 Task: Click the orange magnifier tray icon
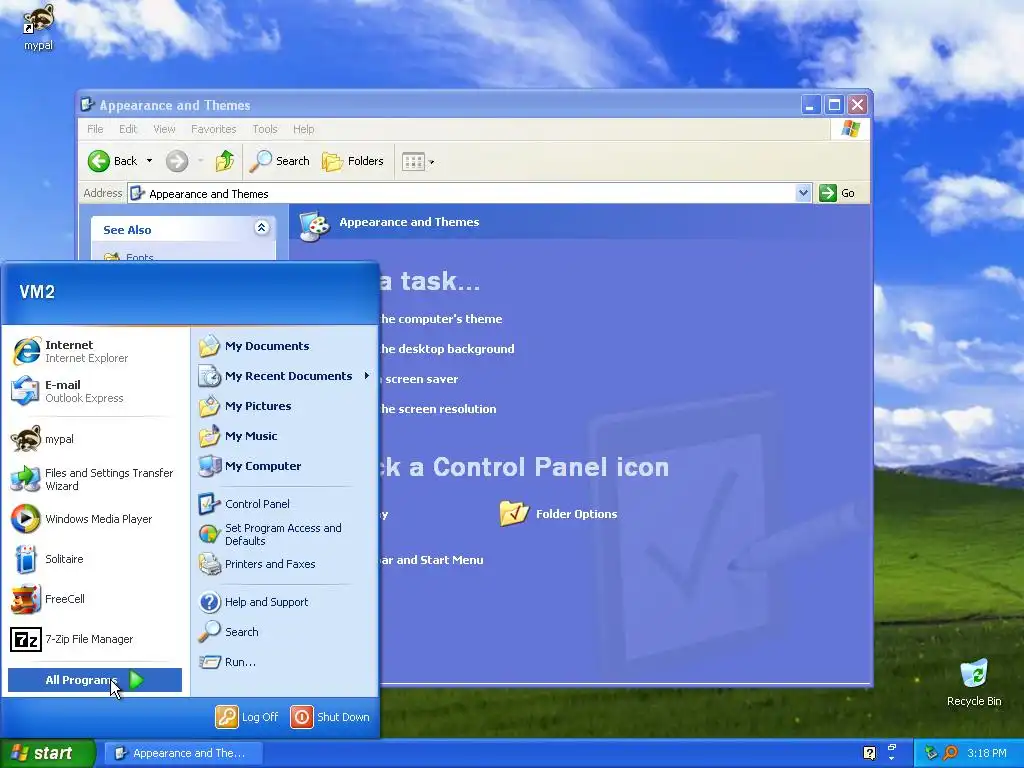950,753
